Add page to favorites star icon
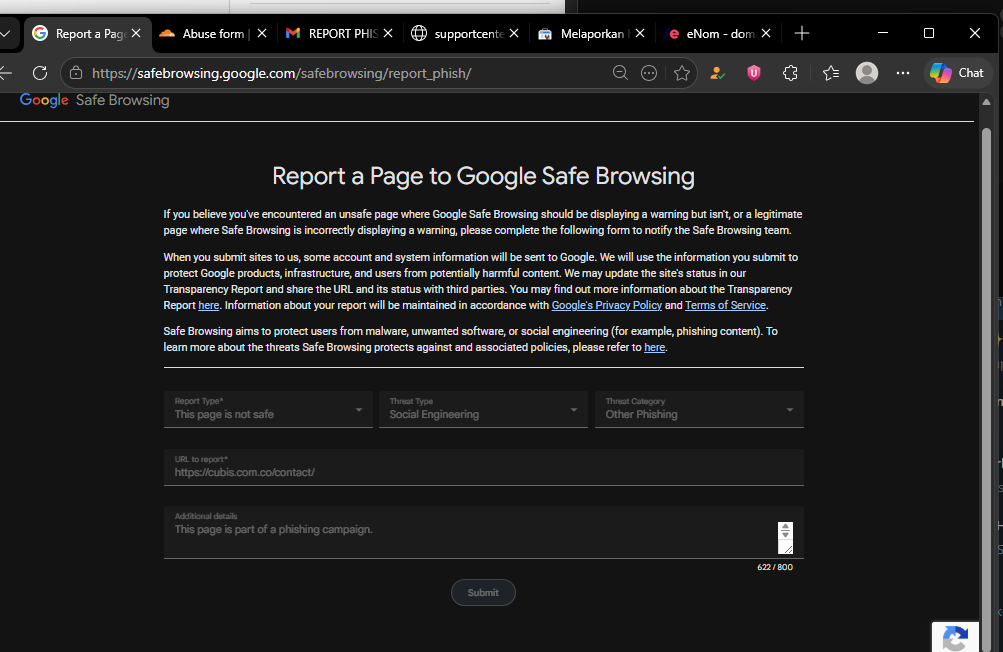Image resolution: width=1003 pixels, height=652 pixels. pos(682,73)
